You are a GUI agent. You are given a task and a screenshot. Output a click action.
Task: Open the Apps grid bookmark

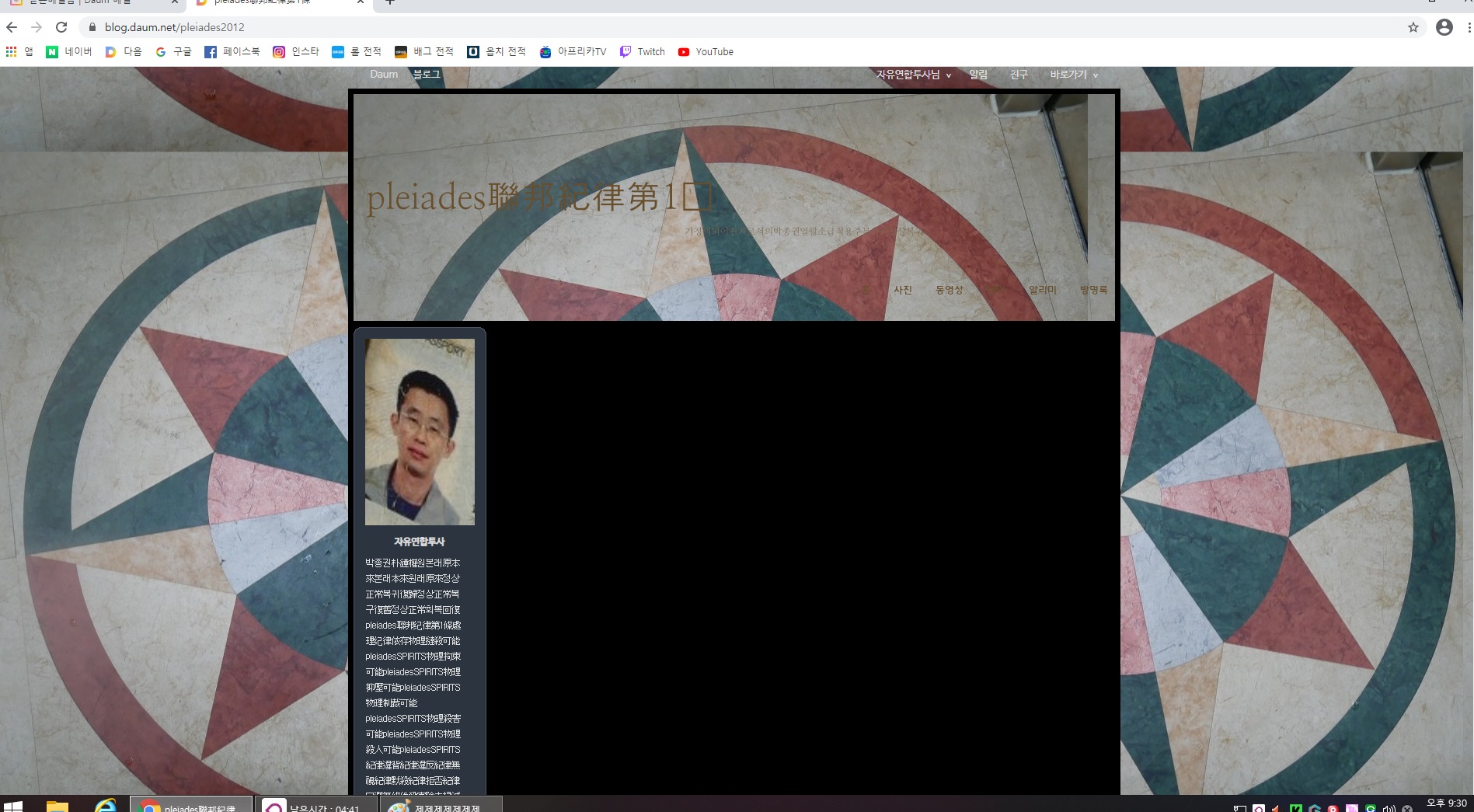click(x=19, y=52)
